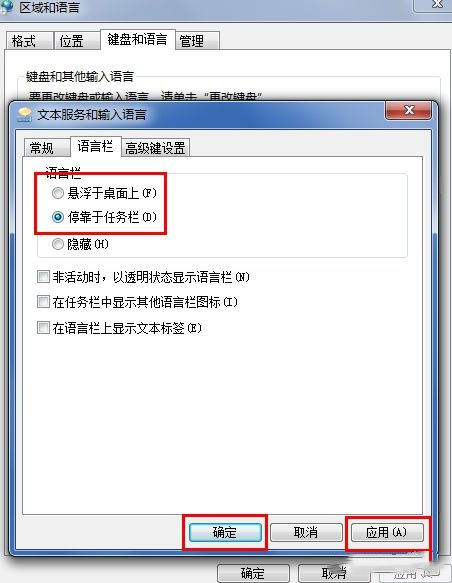Select the 悬浮于桌面上 radio option

58,193
